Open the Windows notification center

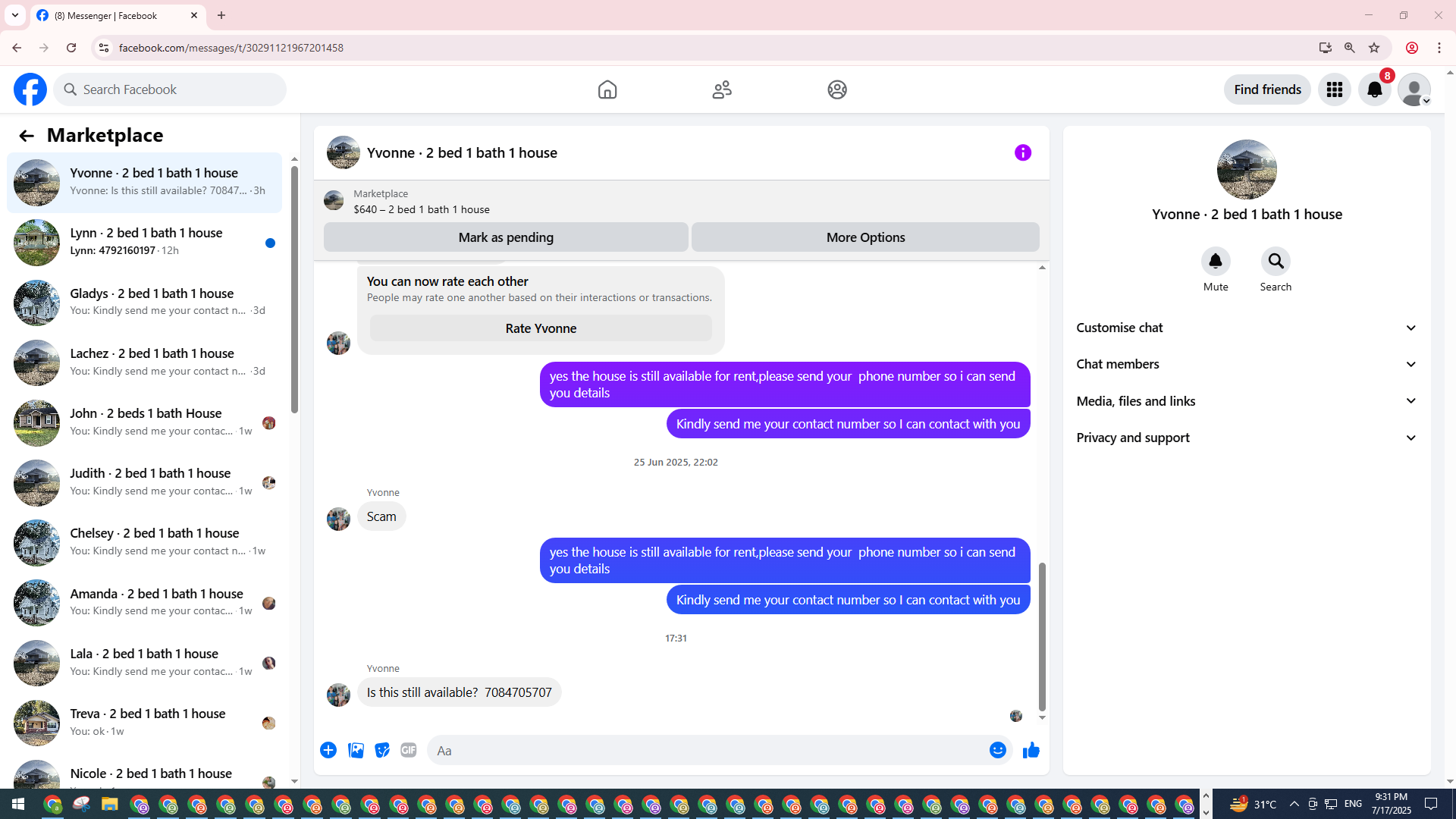(1432, 804)
